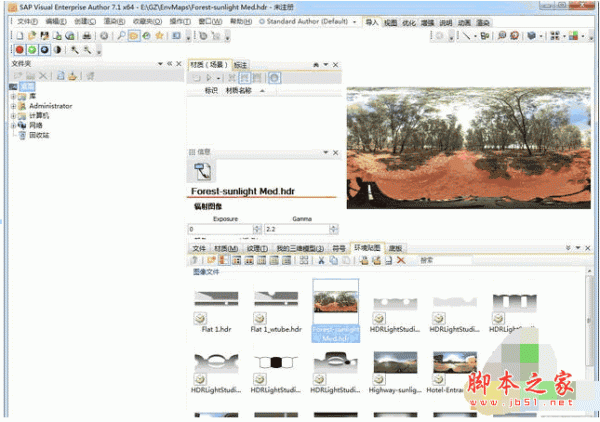Viewport: 600px width, 422px height.
Task: Click the 标识 column header
Action: 211,91
